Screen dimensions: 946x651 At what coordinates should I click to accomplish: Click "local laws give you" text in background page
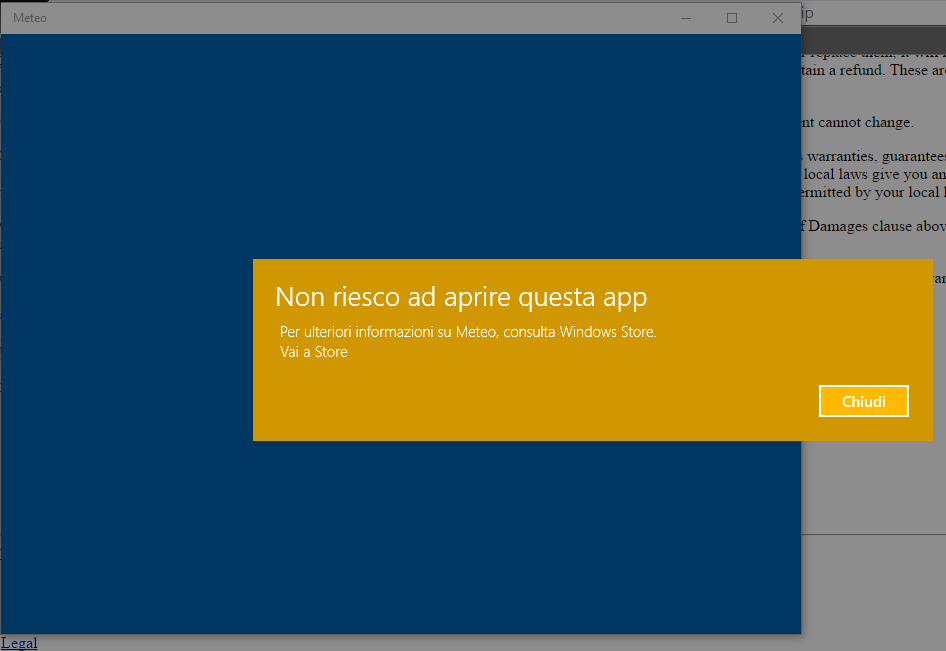[866, 174]
